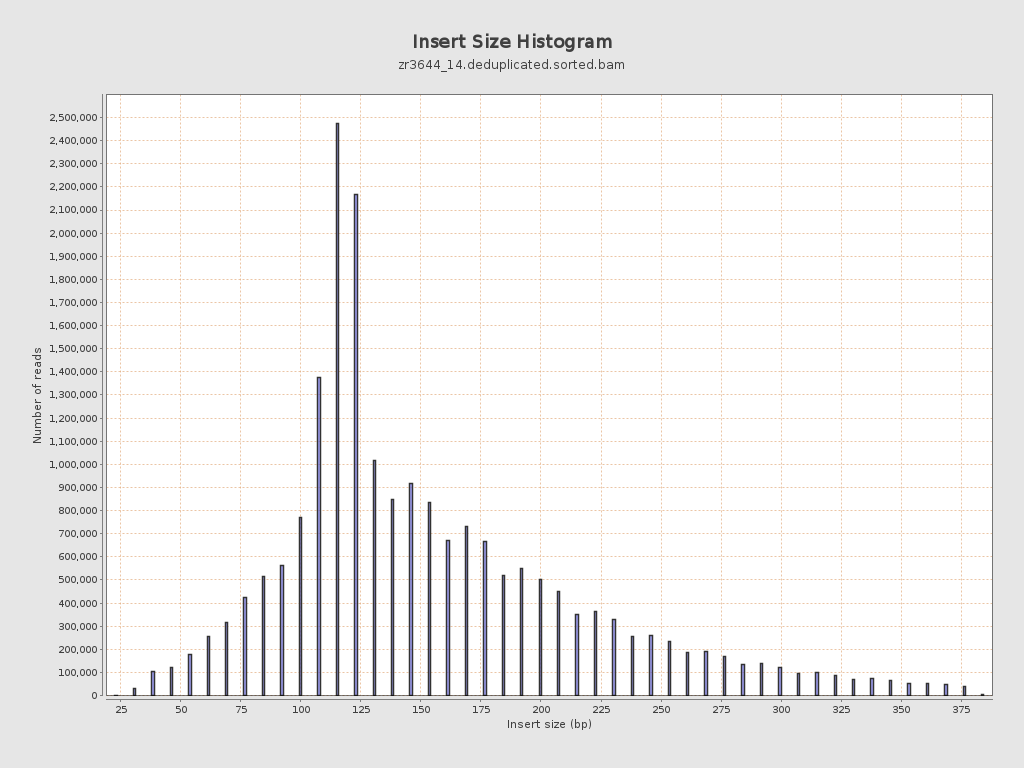Click the x-axis tick label 100
Screen dimensions: 1024x768
click(x=300, y=709)
